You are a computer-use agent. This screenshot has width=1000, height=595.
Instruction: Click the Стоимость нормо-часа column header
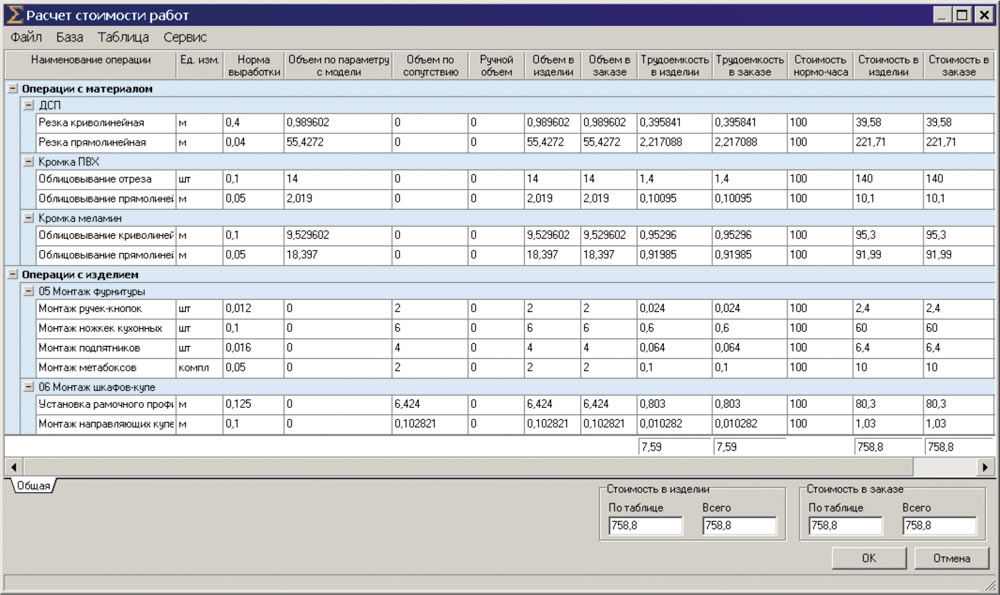tap(820, 65)
